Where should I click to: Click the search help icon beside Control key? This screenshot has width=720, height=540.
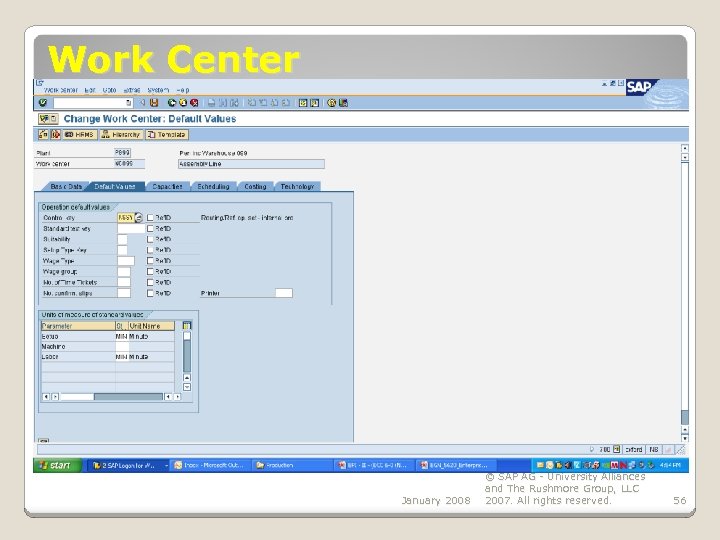tap(138, 218)
